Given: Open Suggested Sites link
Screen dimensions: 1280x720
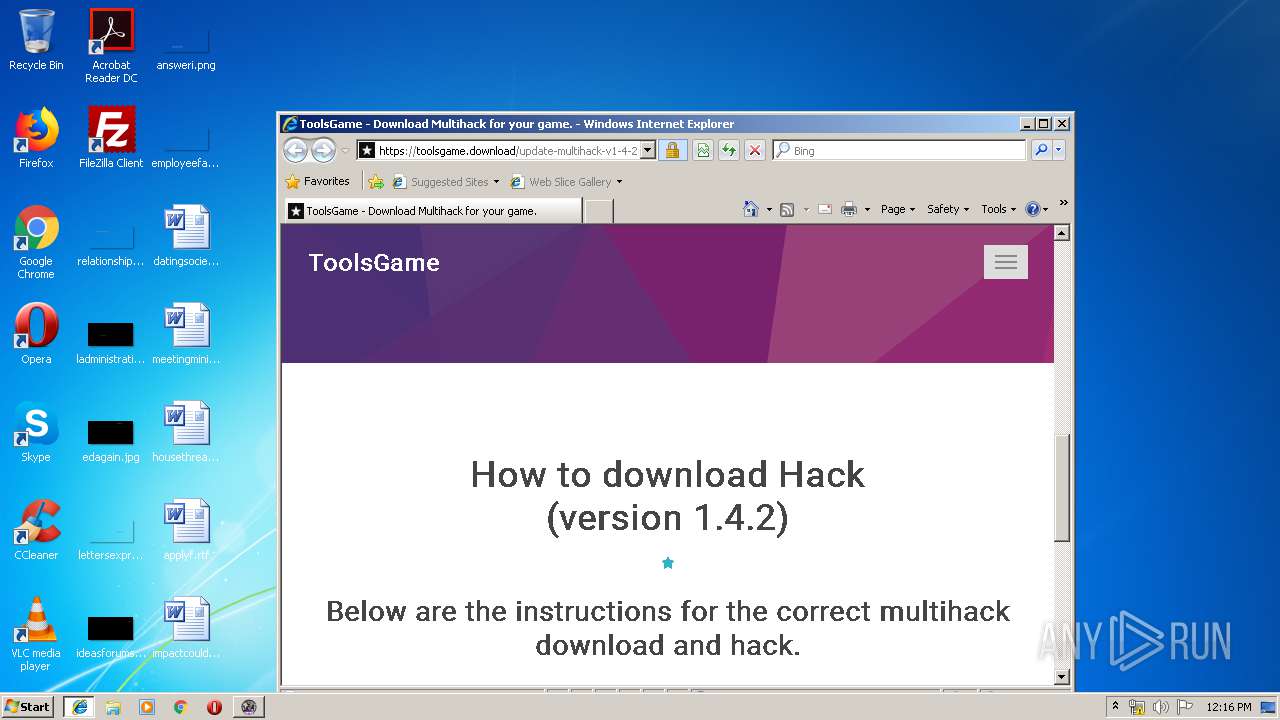Looking at the screenshot, I should click(x=445, y=182).
